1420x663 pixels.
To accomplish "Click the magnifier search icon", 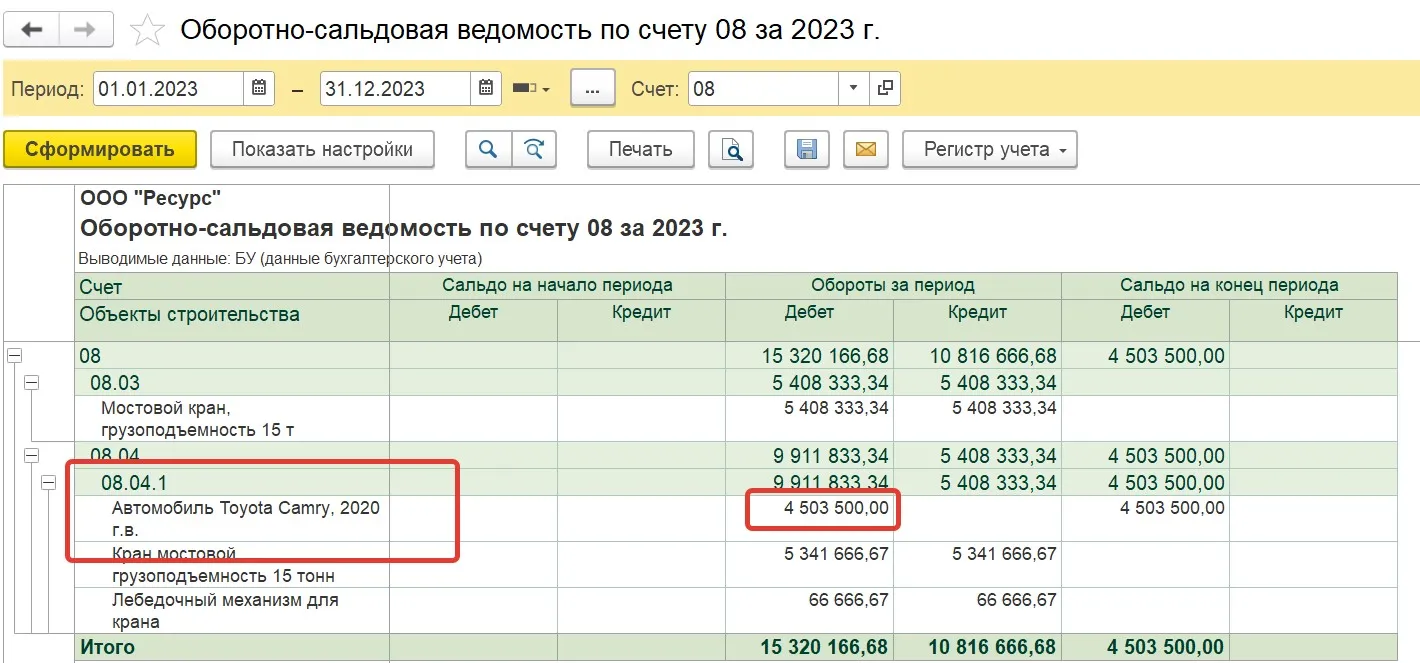I will (488, 150).
